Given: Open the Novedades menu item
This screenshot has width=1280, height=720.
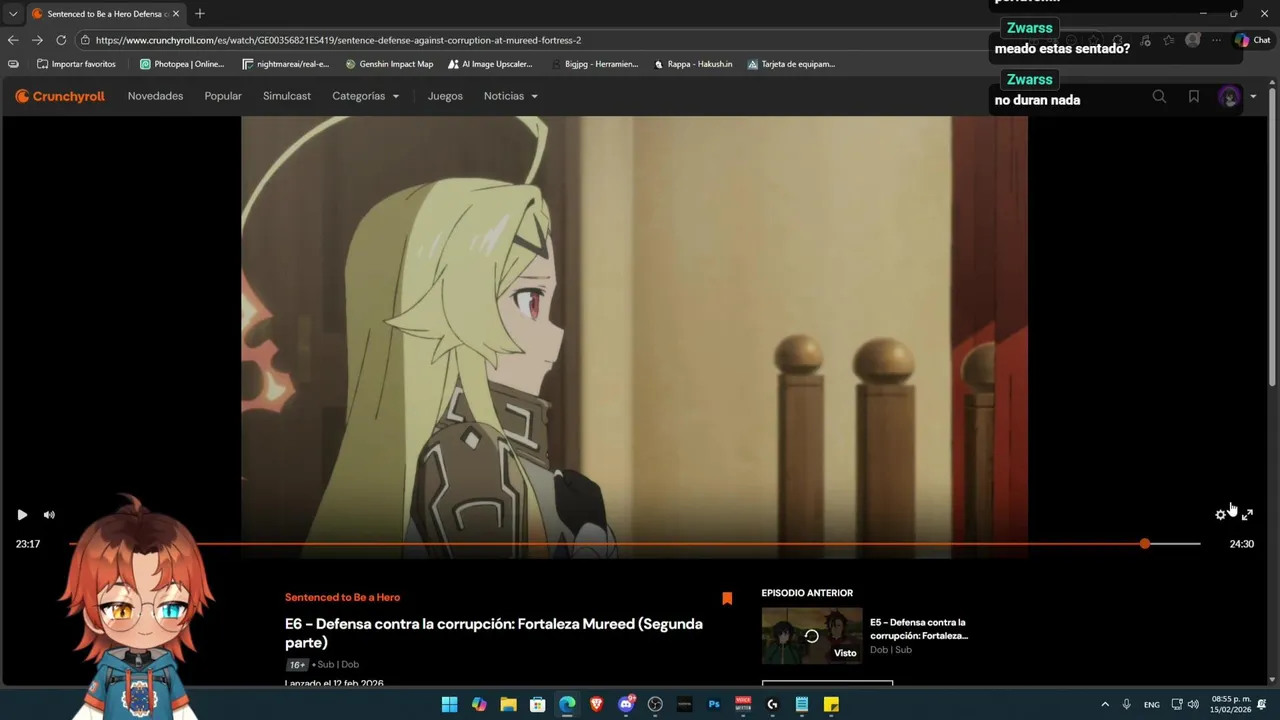Looking at the screenshot, I should pos(155,96).
